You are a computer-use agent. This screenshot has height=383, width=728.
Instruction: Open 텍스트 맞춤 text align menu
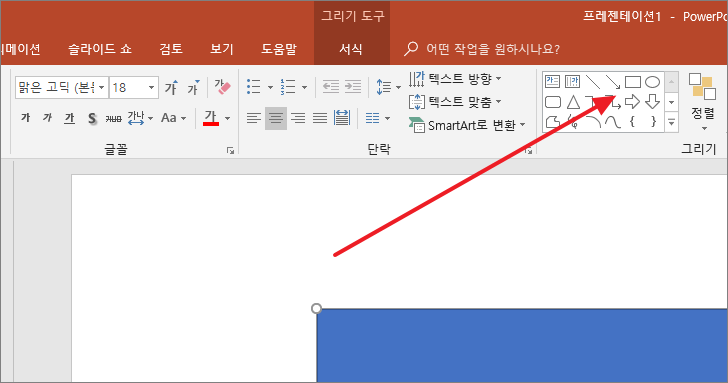tap(455, 101)
